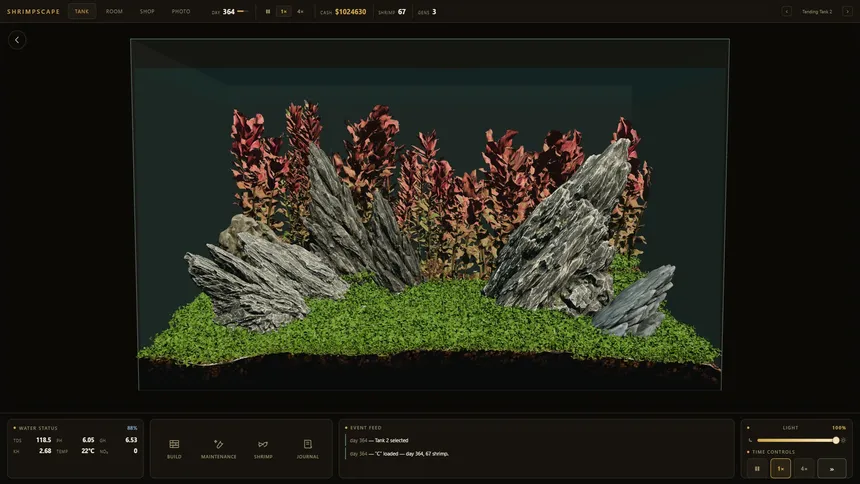Open the Maintenance tools
The height and width of the screenshot is (484, 860).
pyautogui.click(x=218, y=448)
